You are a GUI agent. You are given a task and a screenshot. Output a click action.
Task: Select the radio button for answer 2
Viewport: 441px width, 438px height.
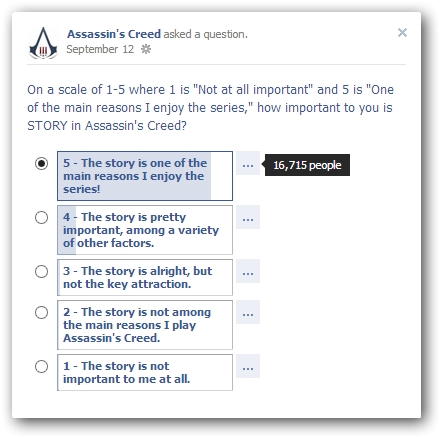[x=41, y=312]
